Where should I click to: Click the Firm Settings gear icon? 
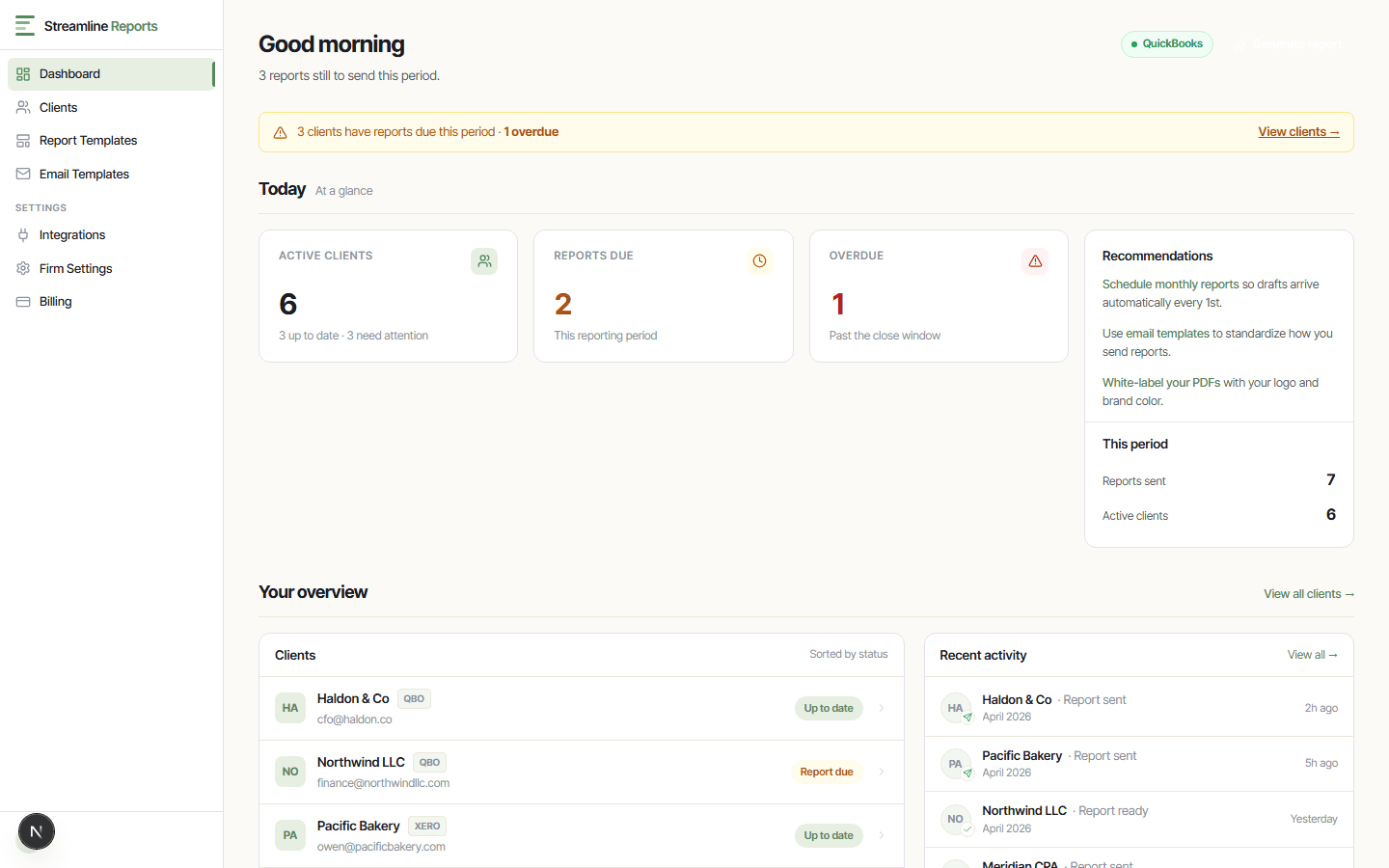23,269
